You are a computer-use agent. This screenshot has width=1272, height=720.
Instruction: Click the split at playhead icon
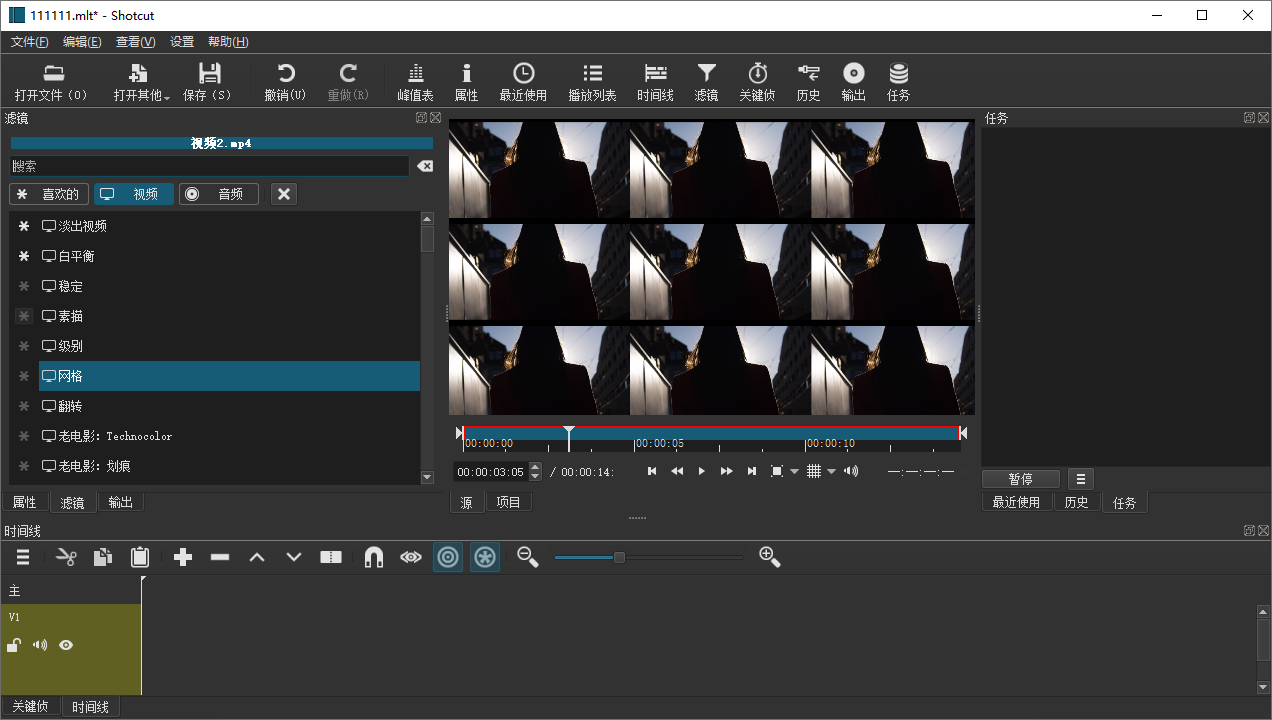tap(331, 557)
